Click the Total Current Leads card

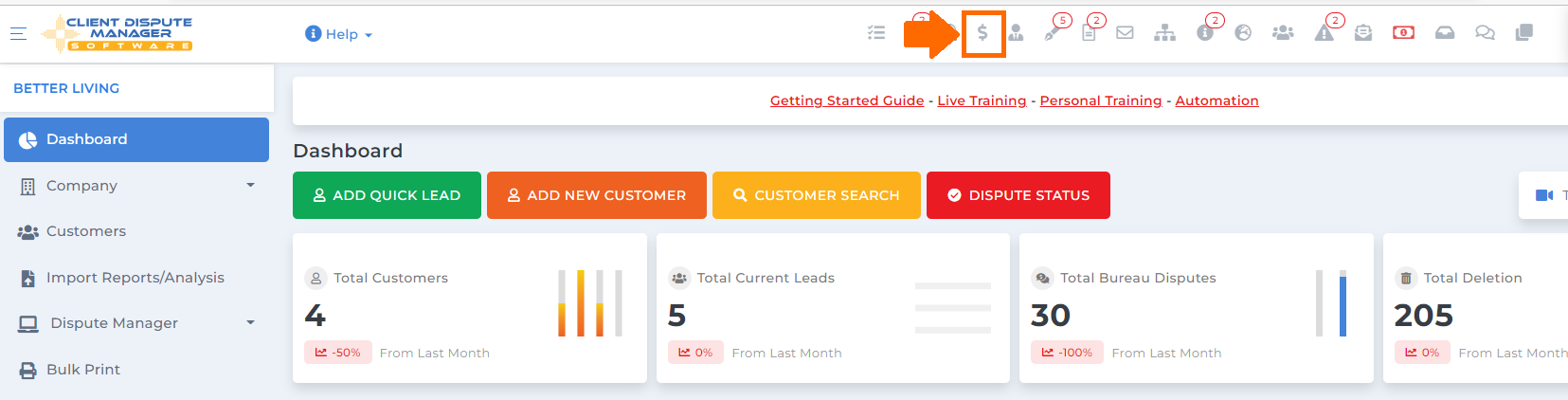(x=833, y=308)
